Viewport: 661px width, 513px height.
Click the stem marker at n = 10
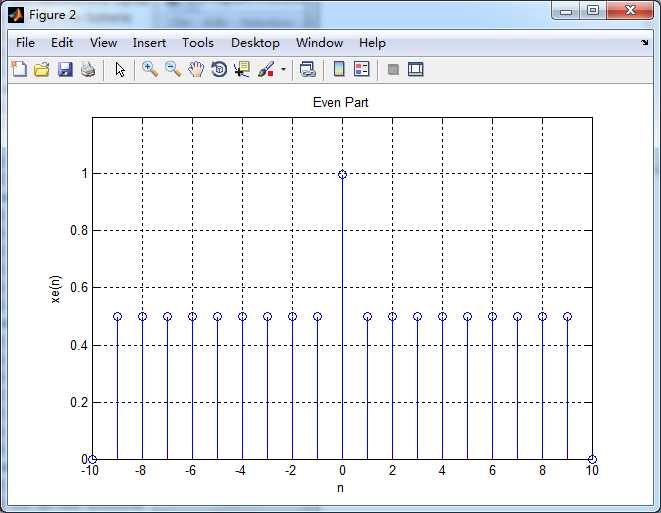[x=592, y=459]
